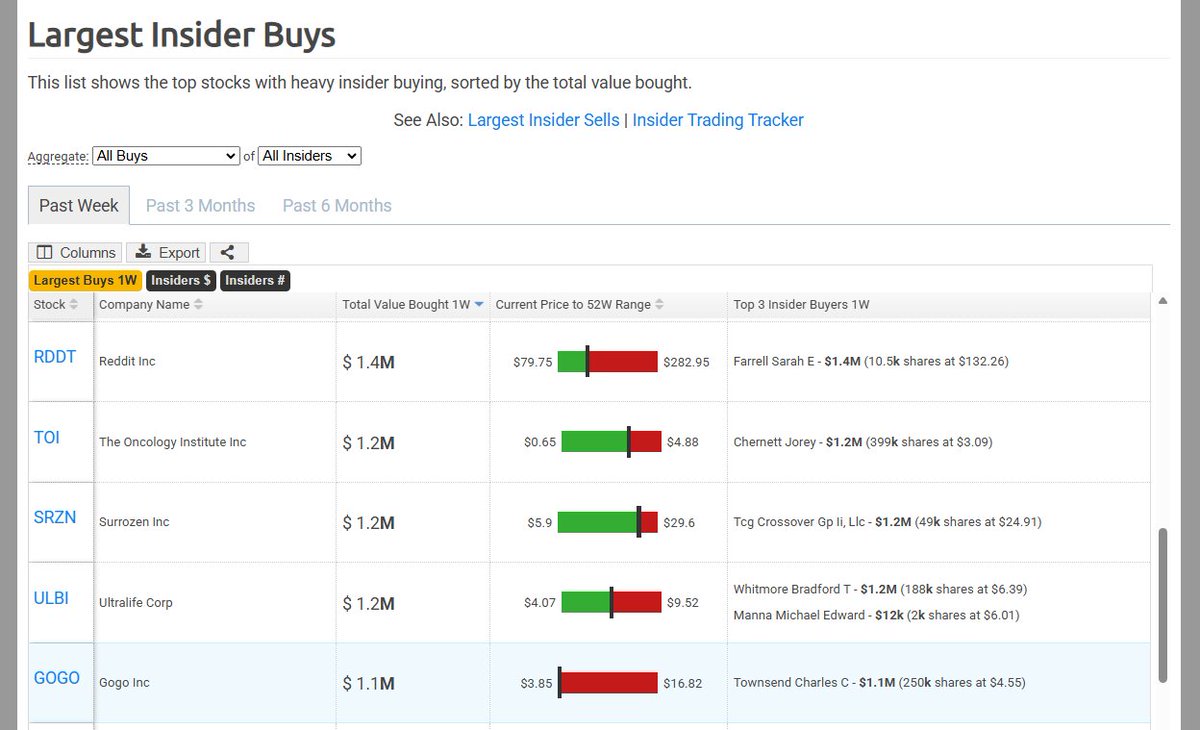Click Townsend Charles C buyer entry

(879, 683)
